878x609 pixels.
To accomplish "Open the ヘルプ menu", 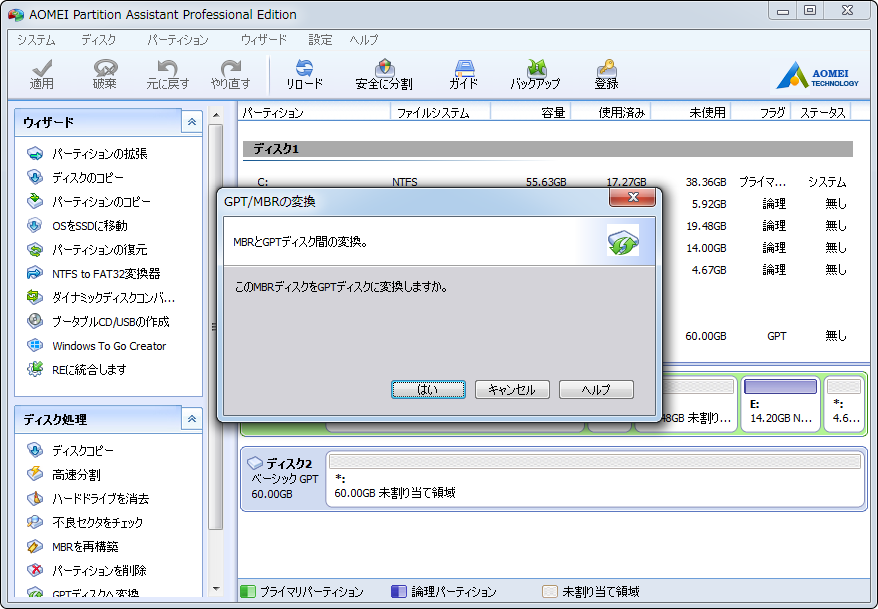I will pos(364,40).
